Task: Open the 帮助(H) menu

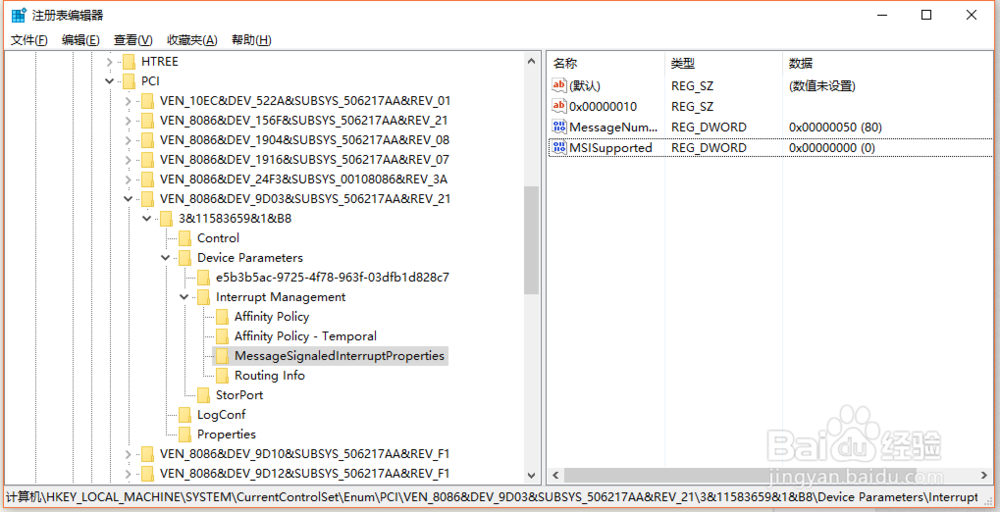Action: 251,40
